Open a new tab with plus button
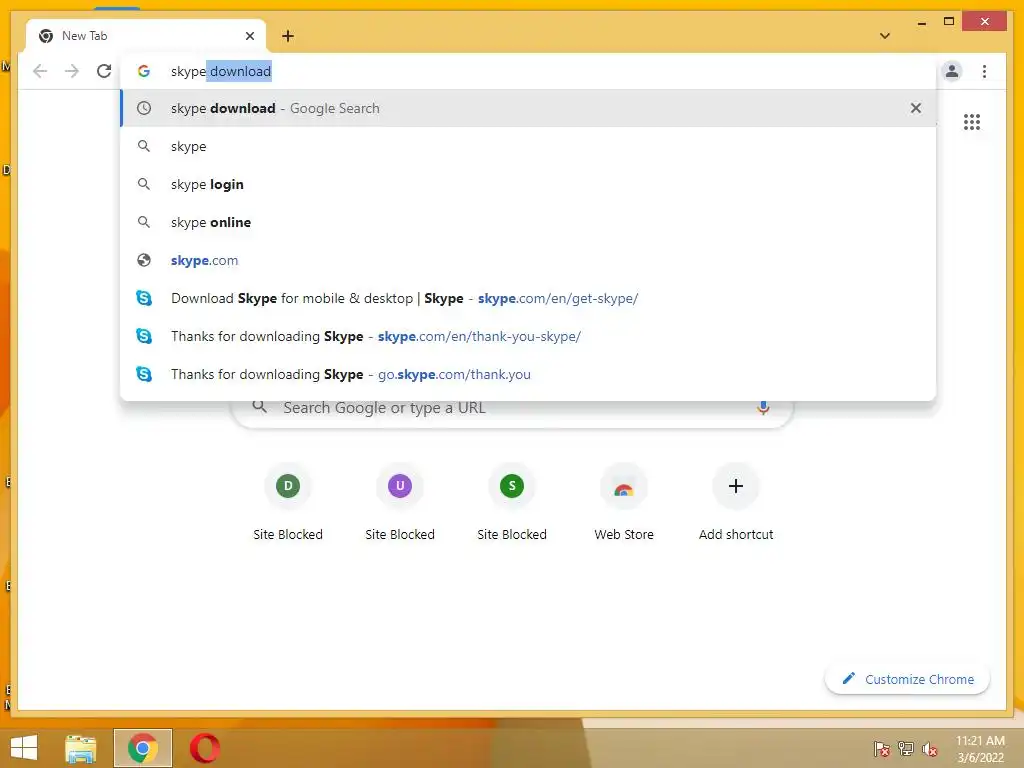The image size is (1024, 768). 288,36
